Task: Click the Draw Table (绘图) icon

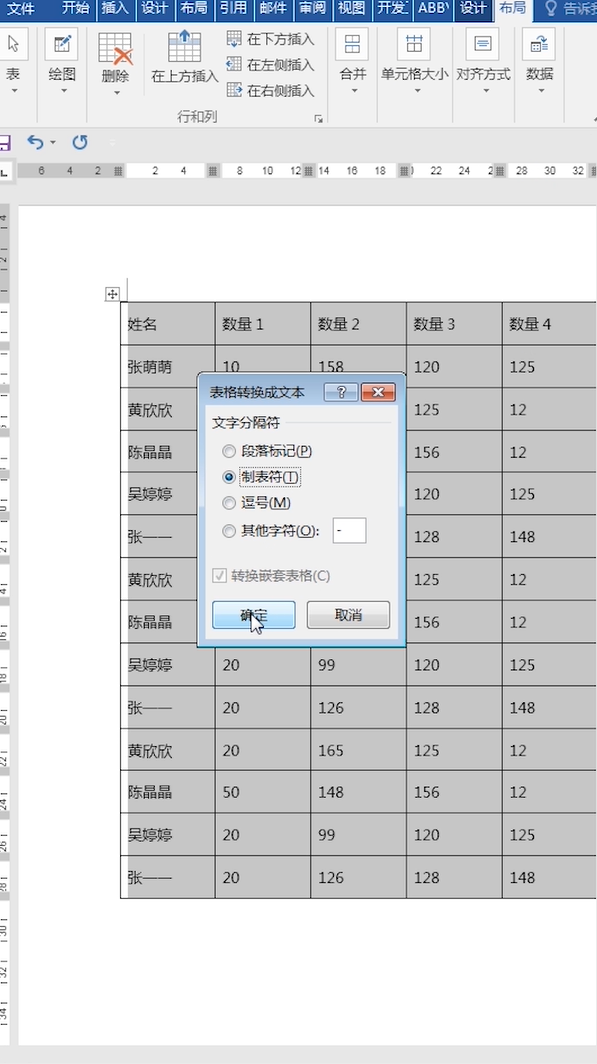Action: pos(62,45)
